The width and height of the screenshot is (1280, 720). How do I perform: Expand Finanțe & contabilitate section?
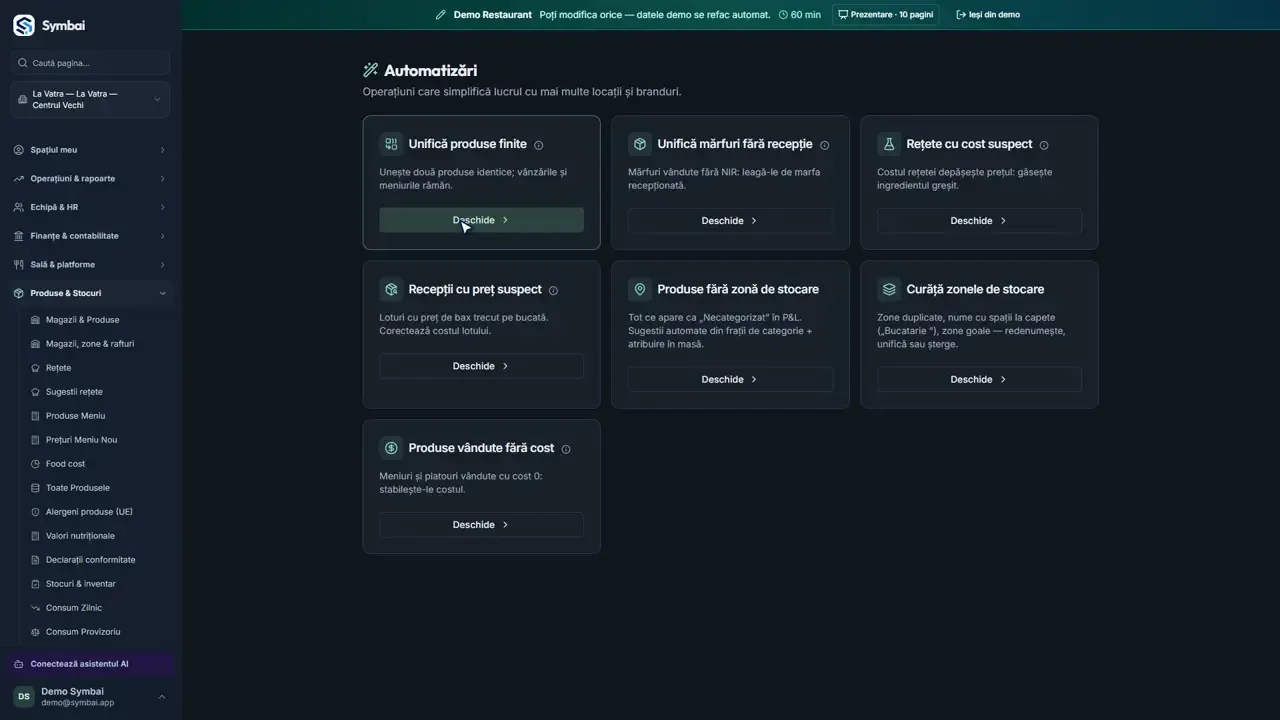pyautogui.click(x=90, y=236)
